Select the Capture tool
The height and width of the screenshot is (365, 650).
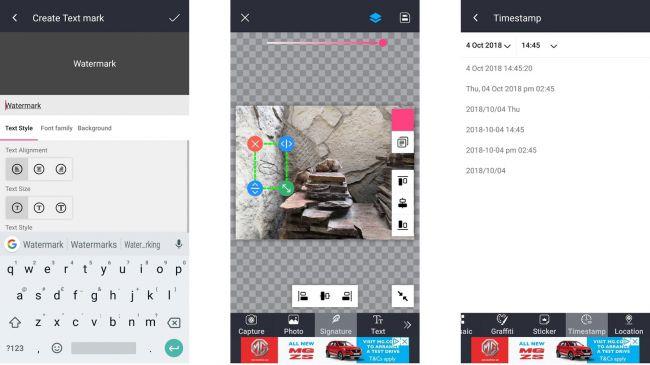[x=251, y=325]
